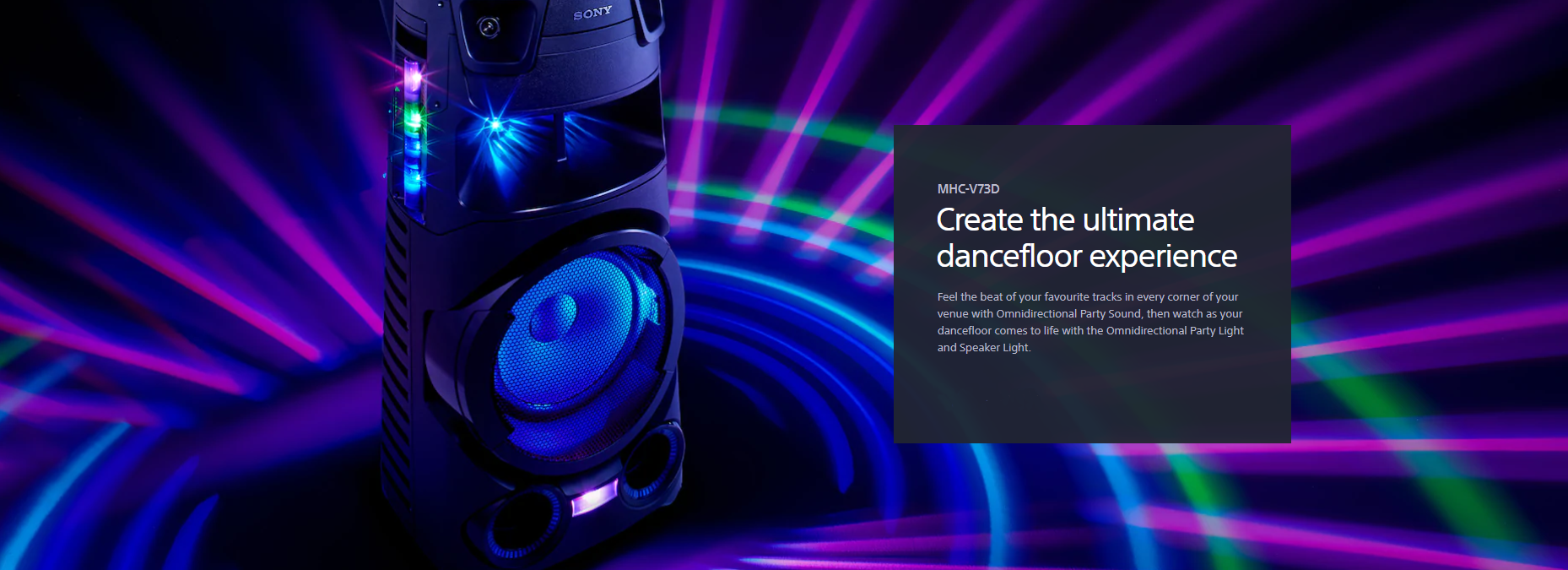Screen dimensions: 1568x570
Task: Click the 'Feel the beat' description line
Action: pyautogui.click(x=1087, y=297)
